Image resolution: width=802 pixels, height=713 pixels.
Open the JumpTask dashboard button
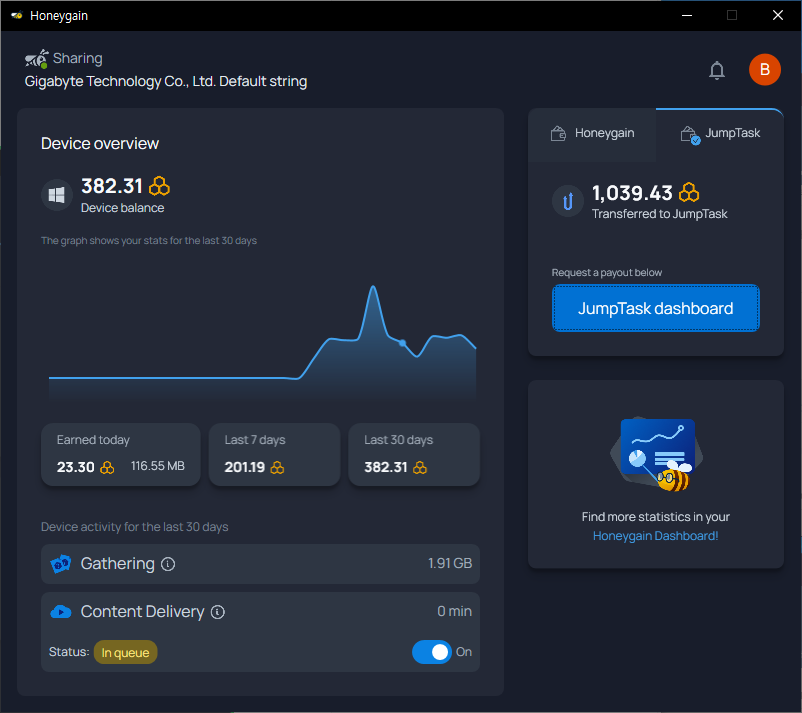(656, 308)
